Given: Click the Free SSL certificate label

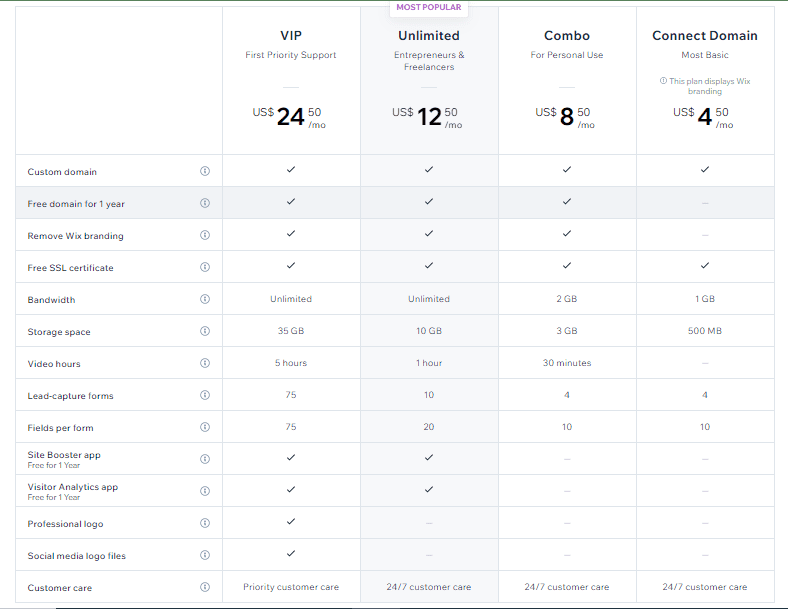Looking at the screenshot, I should click(x=70, y=268).
